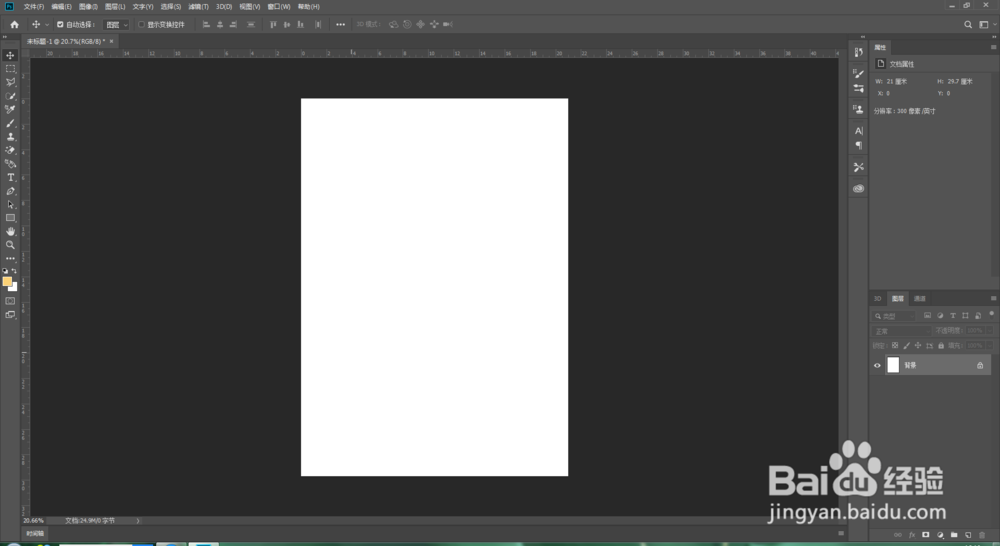Enable the 显示变换控件 checkbox

[142, 25]
